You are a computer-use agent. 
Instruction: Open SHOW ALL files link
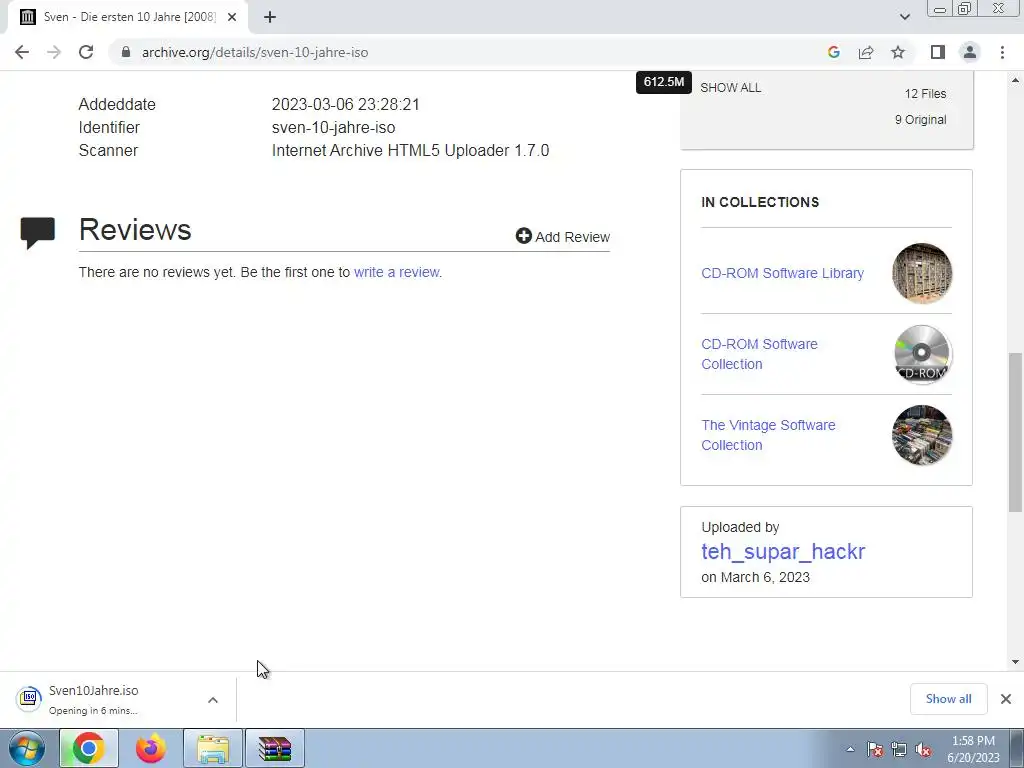click(x=731, y=88)
